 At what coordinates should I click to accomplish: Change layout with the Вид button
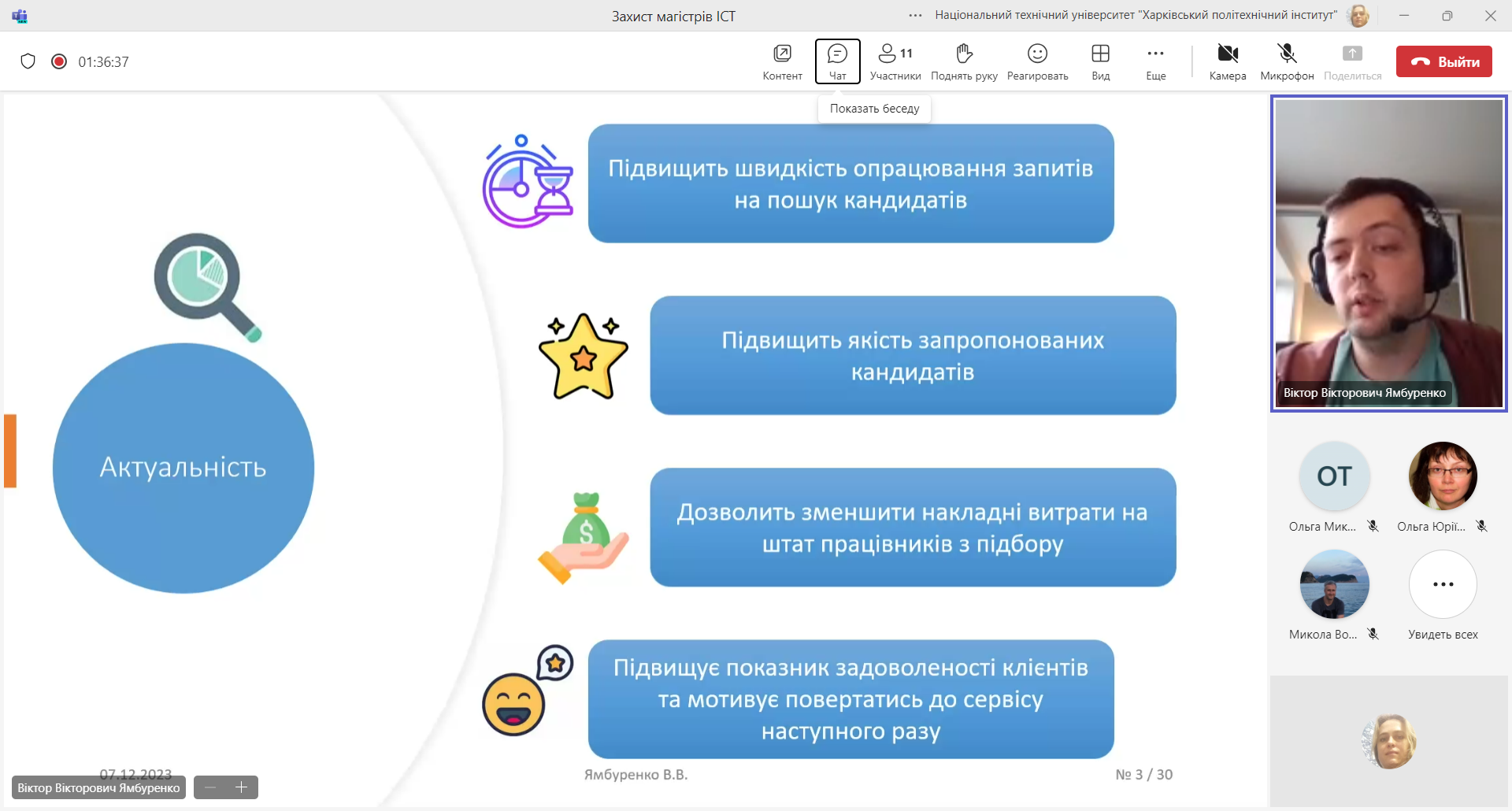[x=1100, y=61]
